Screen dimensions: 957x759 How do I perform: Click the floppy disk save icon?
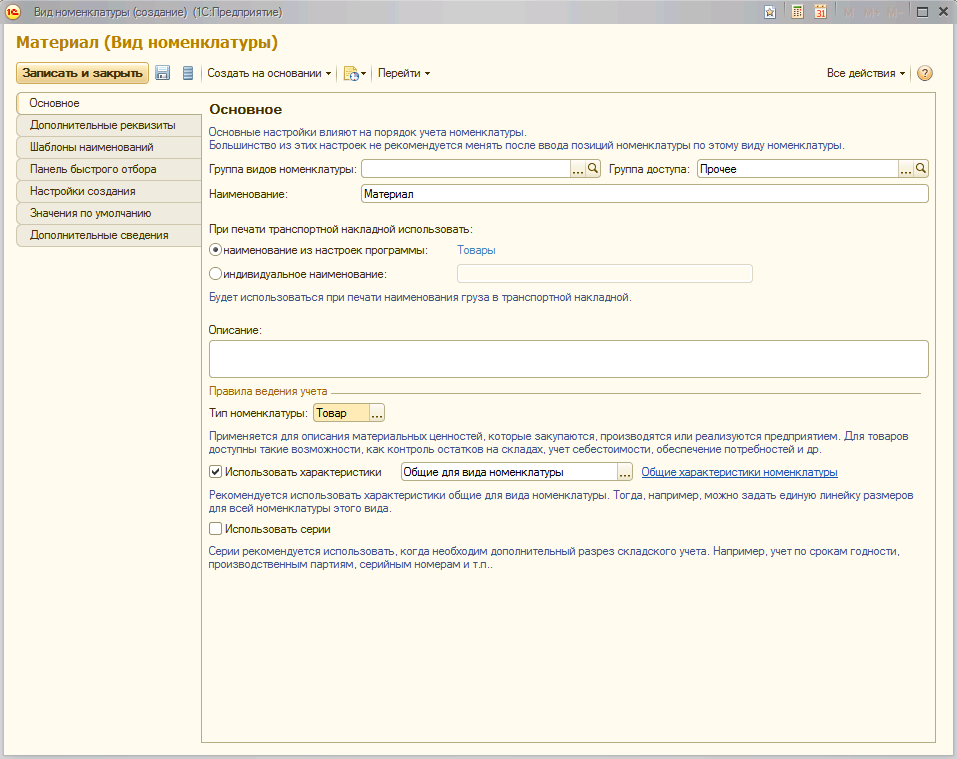163,73
